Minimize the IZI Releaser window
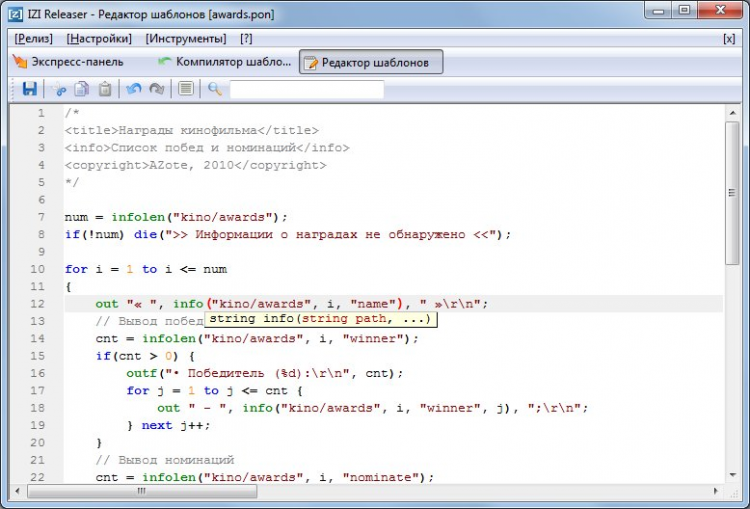Screen dimensions: 750x509 [658, 10]
